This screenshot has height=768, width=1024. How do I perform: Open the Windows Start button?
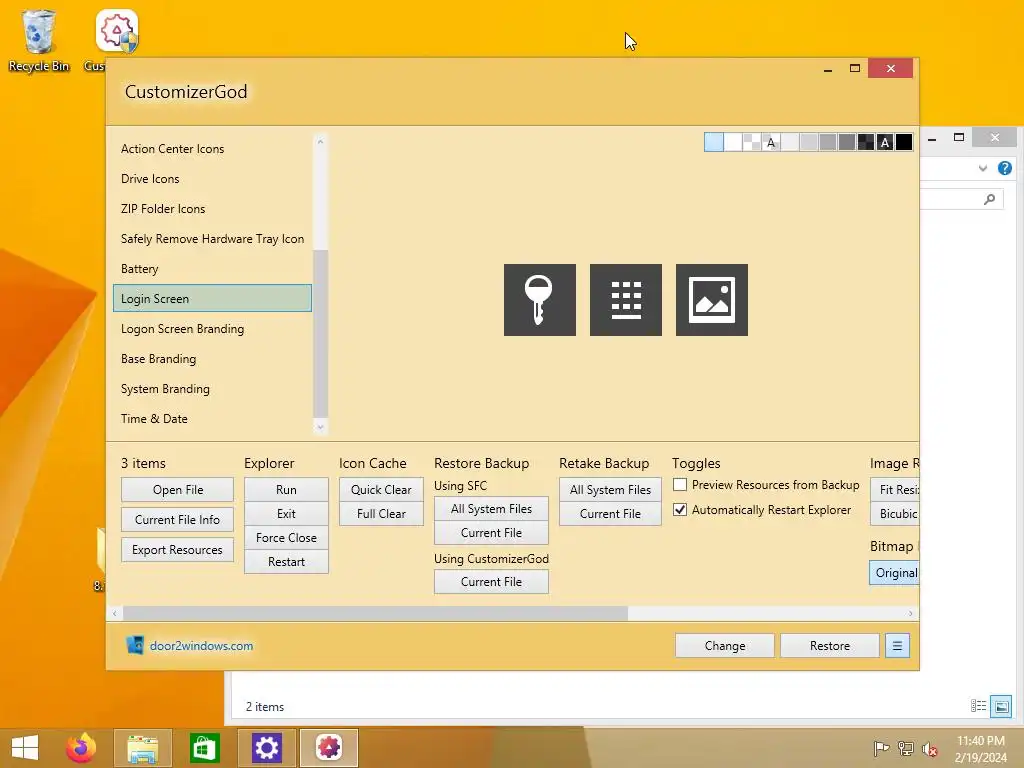coord(25,748)
